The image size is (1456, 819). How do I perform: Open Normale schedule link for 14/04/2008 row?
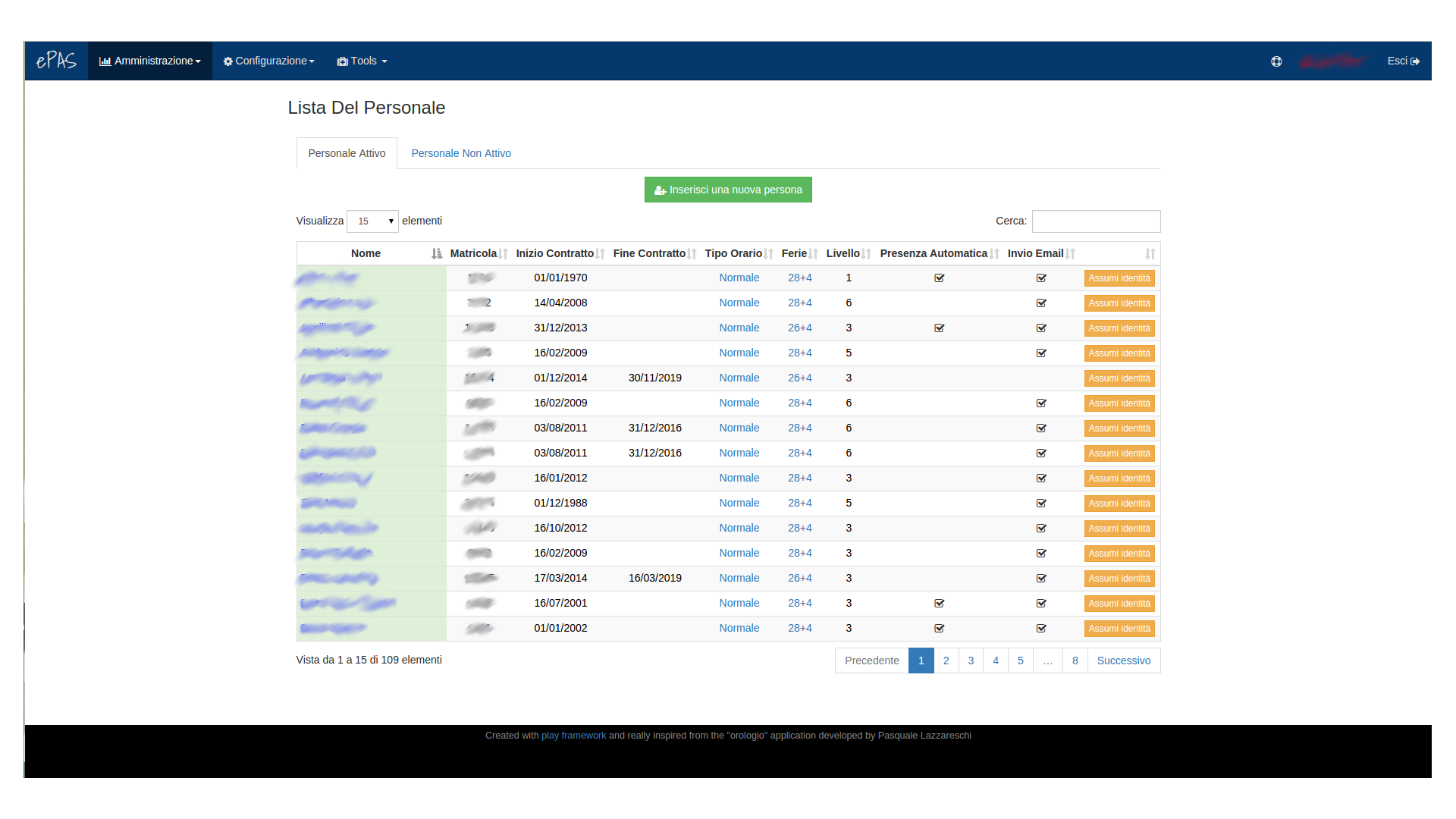tap(739, 303)
